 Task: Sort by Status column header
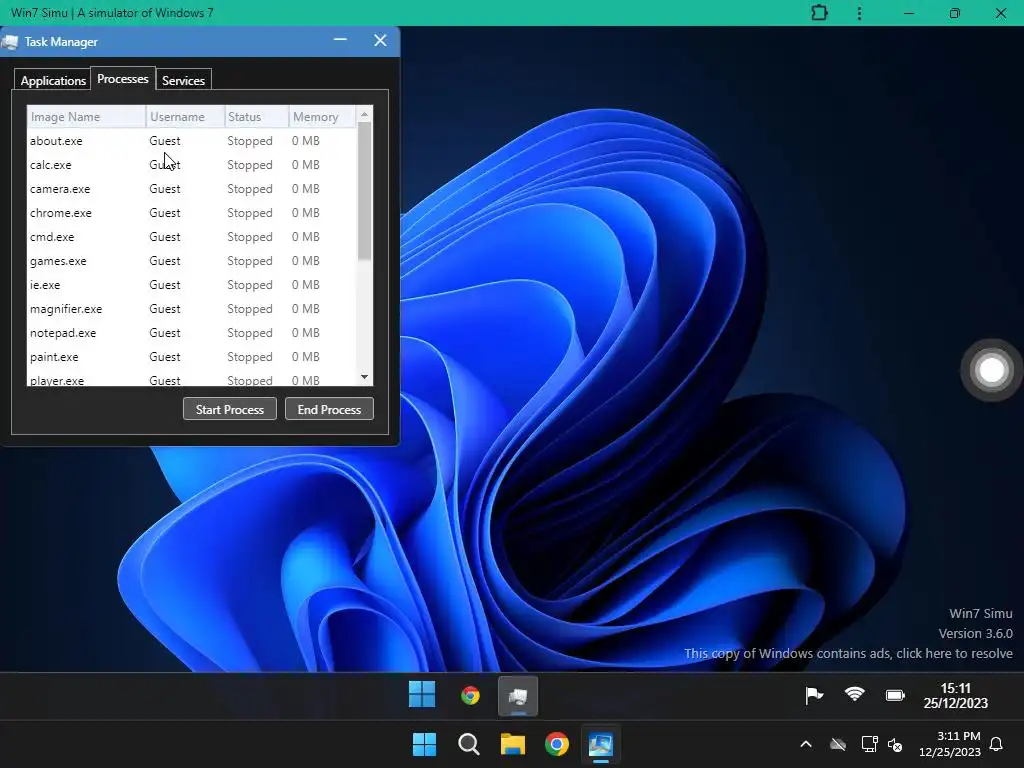pos(257,117)
